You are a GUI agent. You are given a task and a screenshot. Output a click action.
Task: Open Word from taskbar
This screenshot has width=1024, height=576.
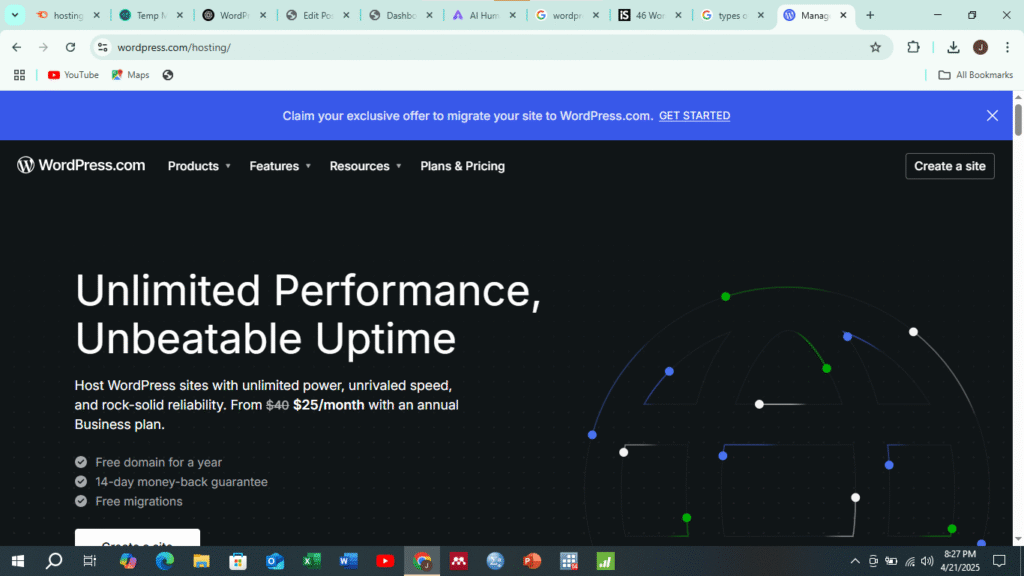348,561
